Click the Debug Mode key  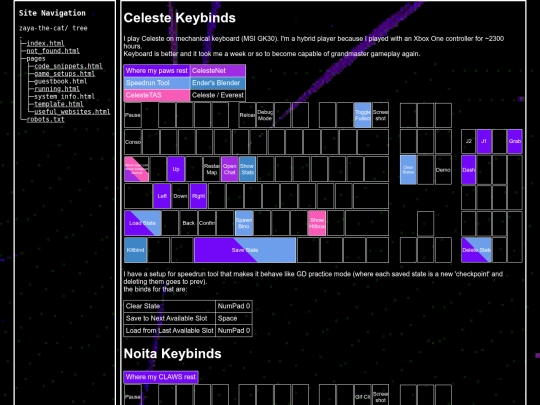pyautogui.click(x=265, y=115)
